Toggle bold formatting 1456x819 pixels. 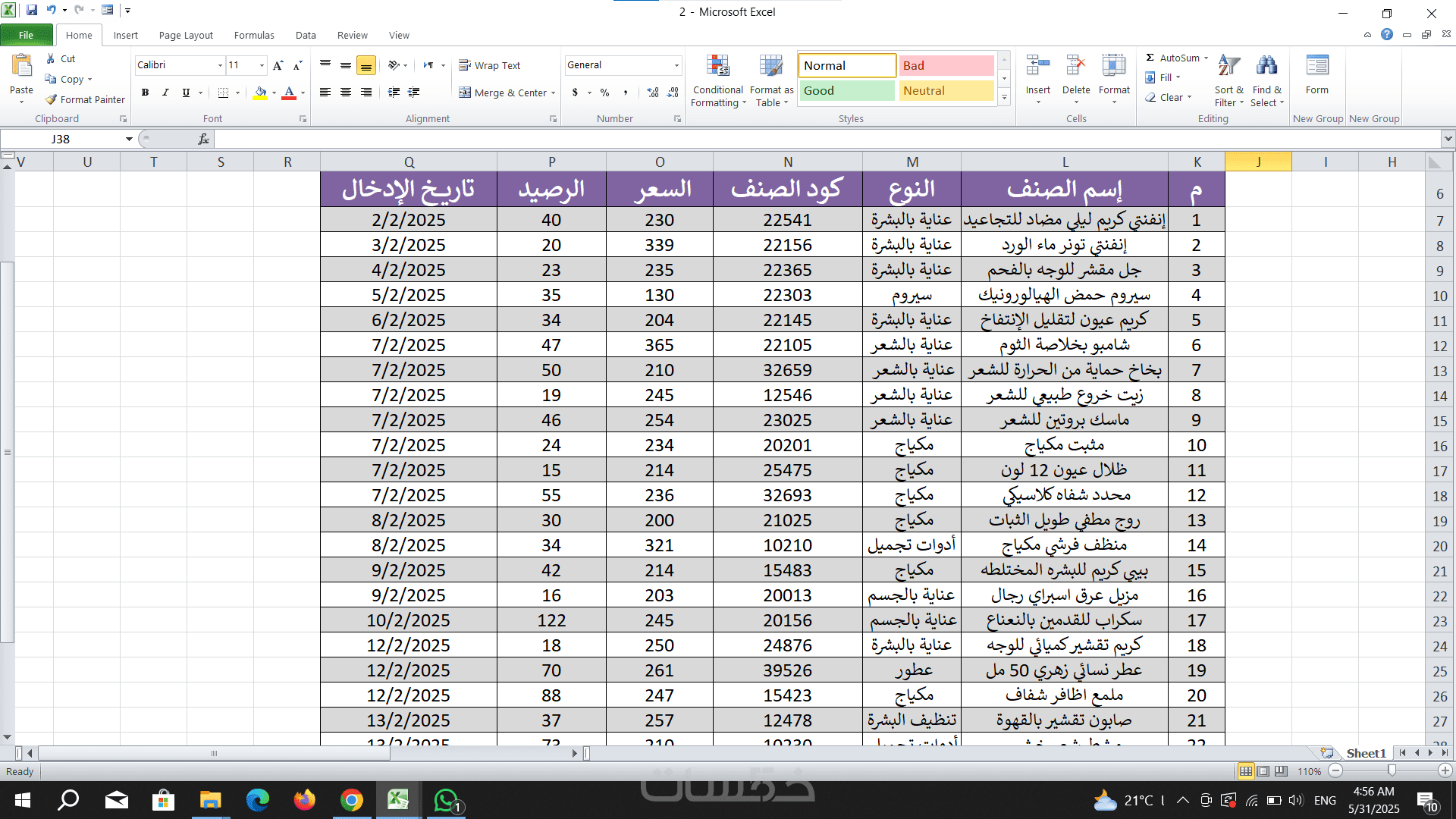point(145,93)
